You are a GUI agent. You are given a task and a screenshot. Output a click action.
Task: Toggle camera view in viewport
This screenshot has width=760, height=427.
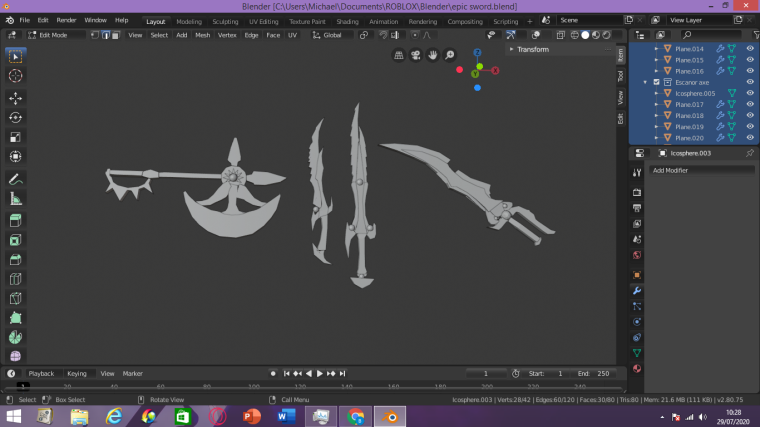point(415,55)
